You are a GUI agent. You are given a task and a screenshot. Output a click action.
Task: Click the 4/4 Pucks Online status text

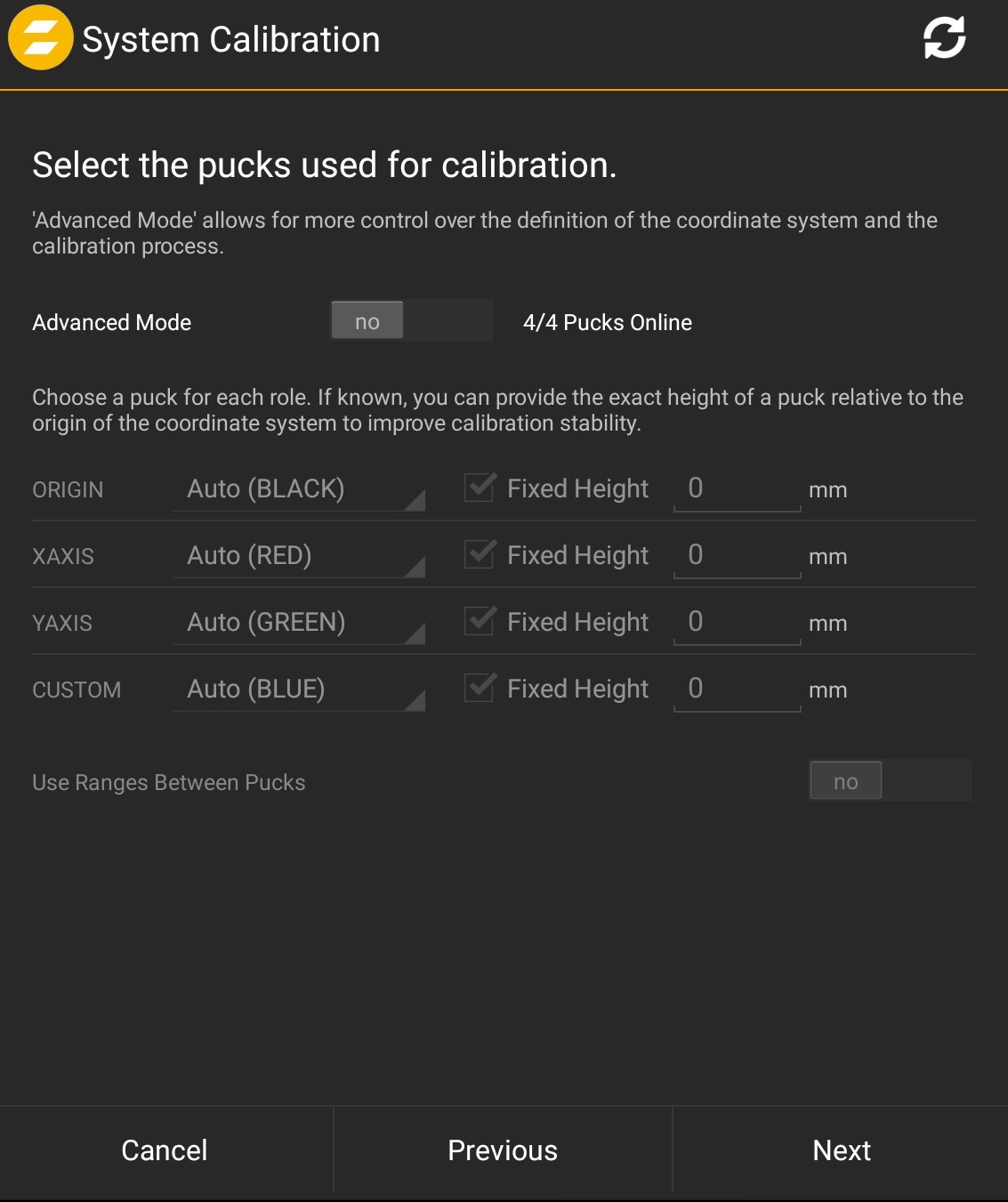click(x=608, y=322)
